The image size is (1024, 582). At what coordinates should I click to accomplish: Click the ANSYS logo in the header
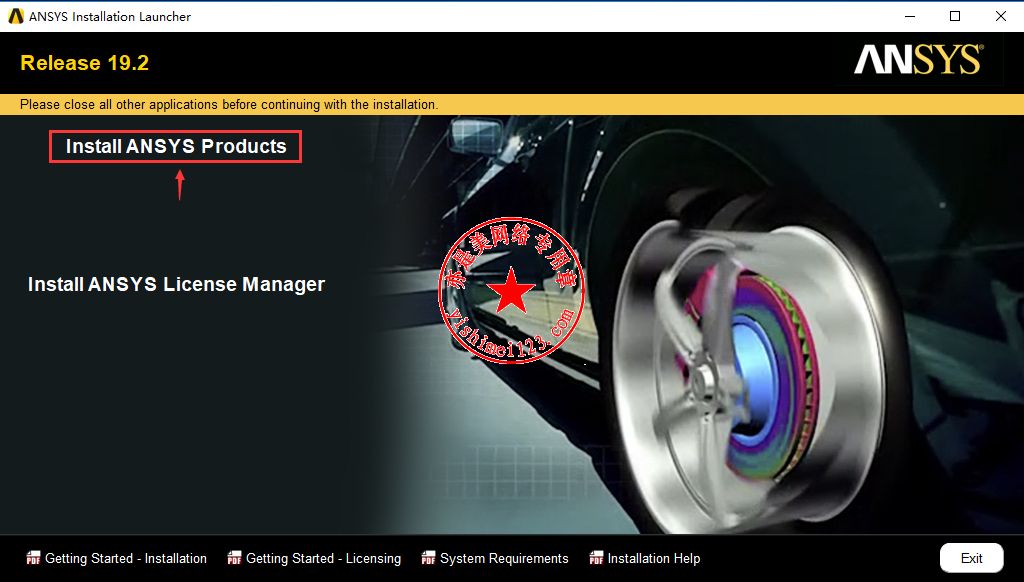click(919, 59)
